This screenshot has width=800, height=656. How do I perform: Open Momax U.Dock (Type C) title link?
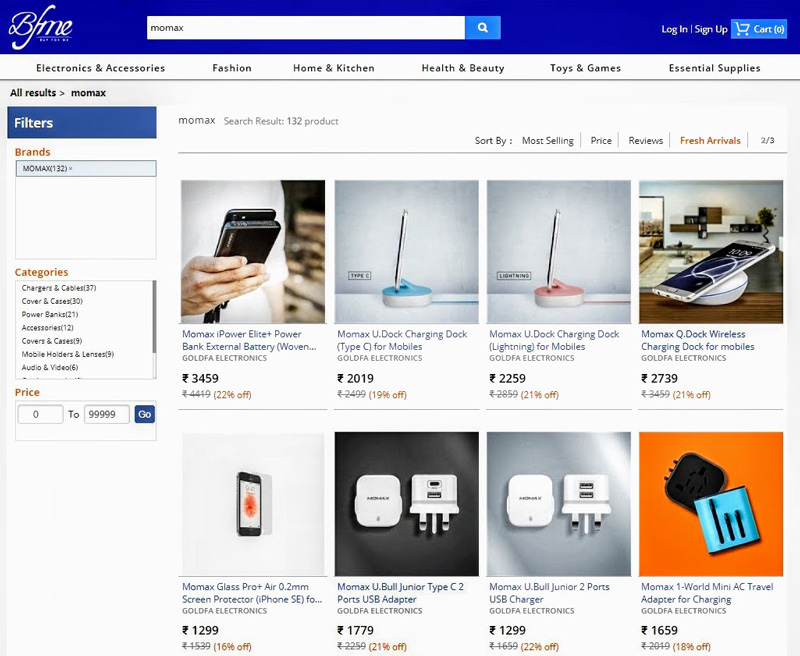(x=402, y=340)
